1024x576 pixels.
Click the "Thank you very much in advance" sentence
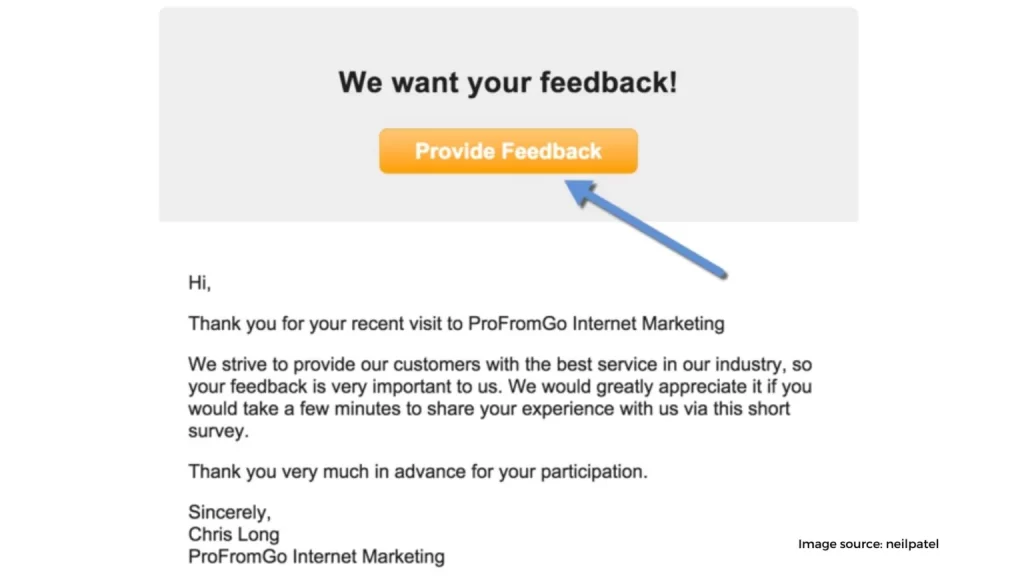point(417,471)
